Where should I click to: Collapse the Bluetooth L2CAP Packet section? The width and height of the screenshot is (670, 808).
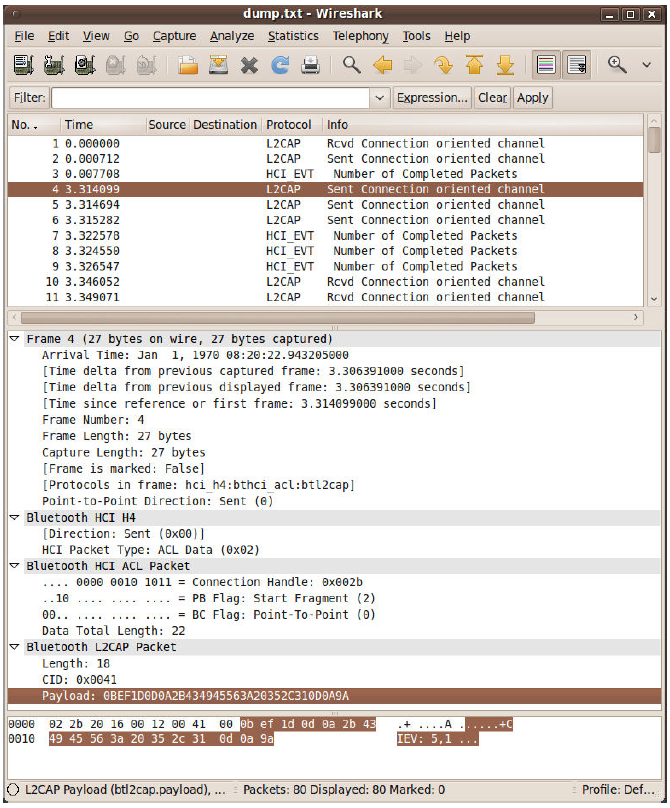(x=15, y=647)
